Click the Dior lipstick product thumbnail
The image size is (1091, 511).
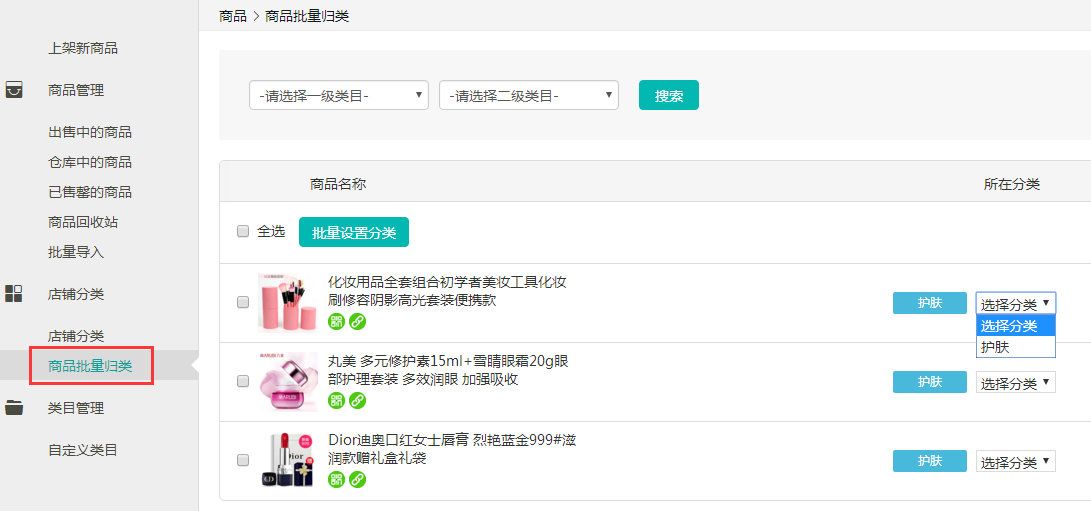(x=288, y=460)
